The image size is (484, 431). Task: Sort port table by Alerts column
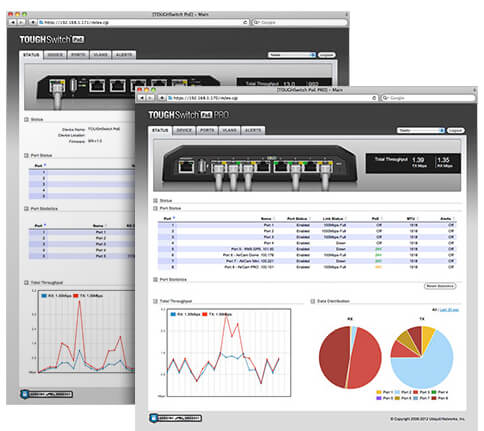[446, 219]
